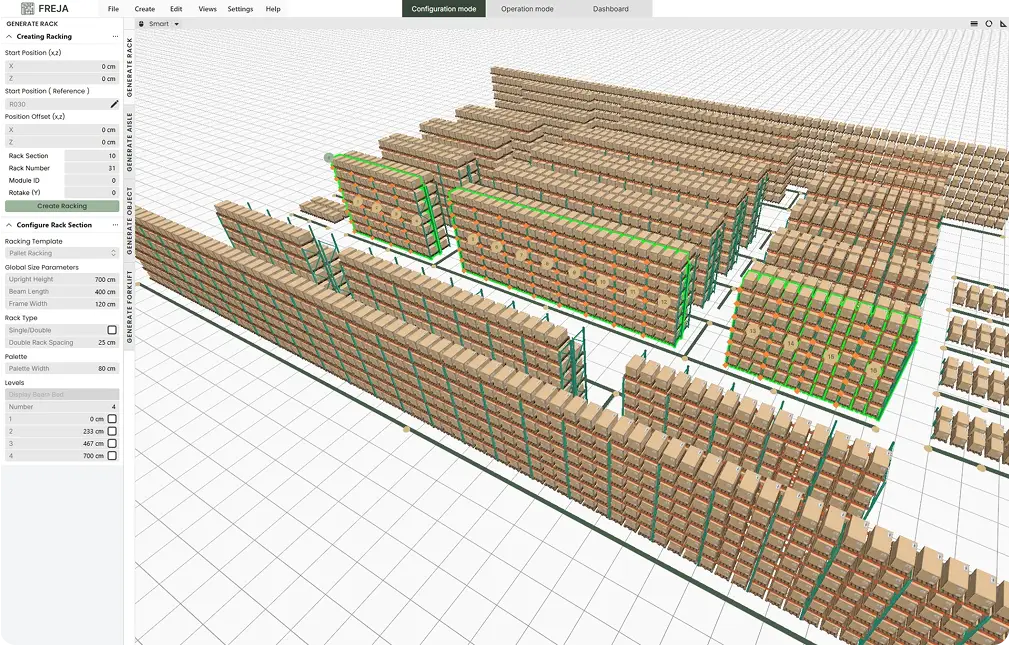Click the triangle ruler measure icon
Image resolution: width=1009 pixels, height=645 pixels.
click(1002, 24)
